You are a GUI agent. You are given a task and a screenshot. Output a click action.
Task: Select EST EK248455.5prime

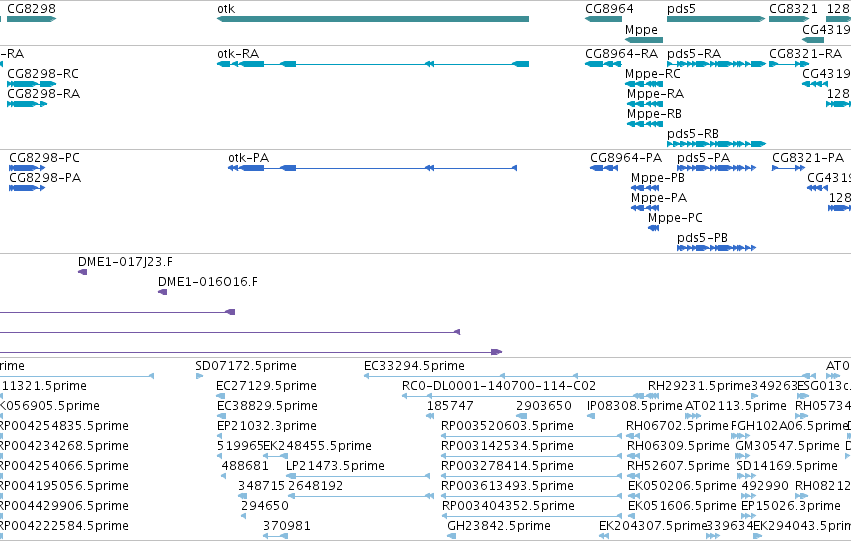coord(275,456)
